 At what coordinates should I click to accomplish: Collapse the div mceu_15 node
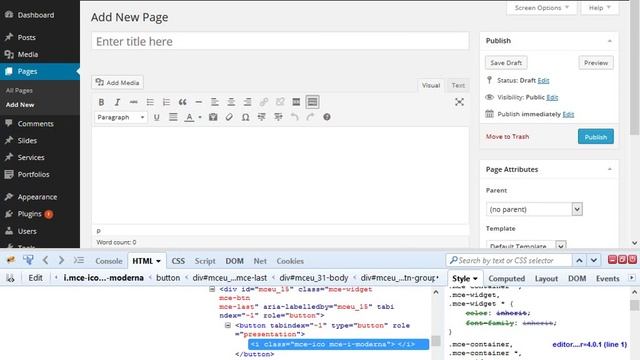[x=212, y=289]
